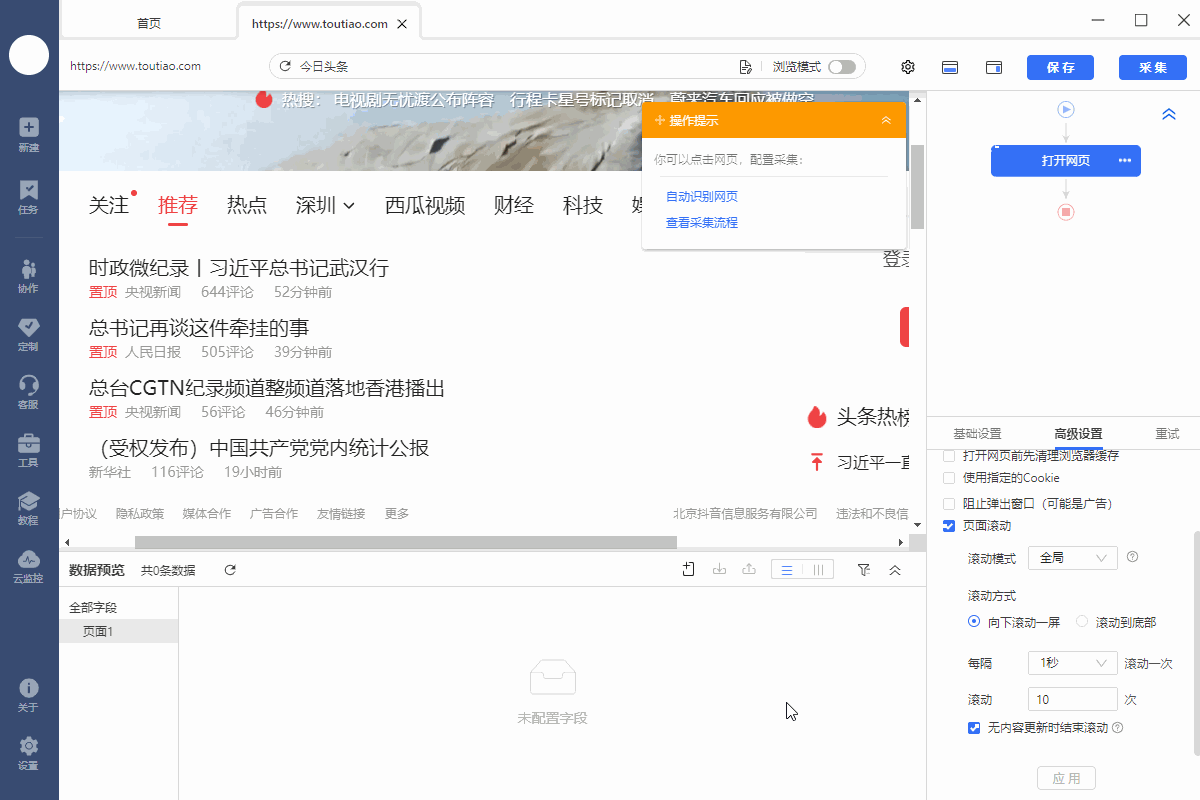Open the 每隔 interval dropdown showing 1秒
This screenshot has height=800, width=1200.
click(x=1073, y=663)
